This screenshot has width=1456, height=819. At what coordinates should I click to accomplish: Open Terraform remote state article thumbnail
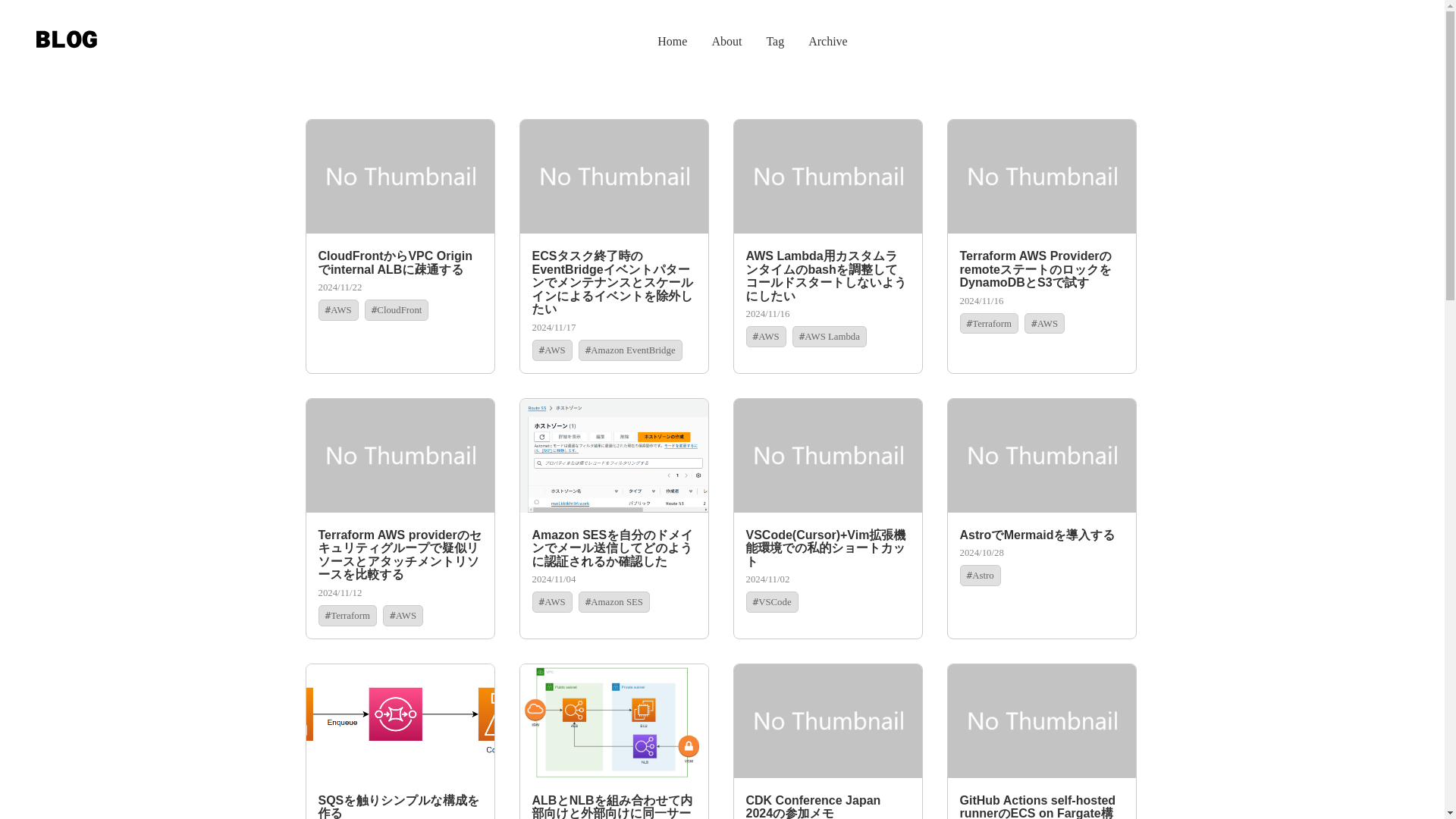coord(1042,177)
